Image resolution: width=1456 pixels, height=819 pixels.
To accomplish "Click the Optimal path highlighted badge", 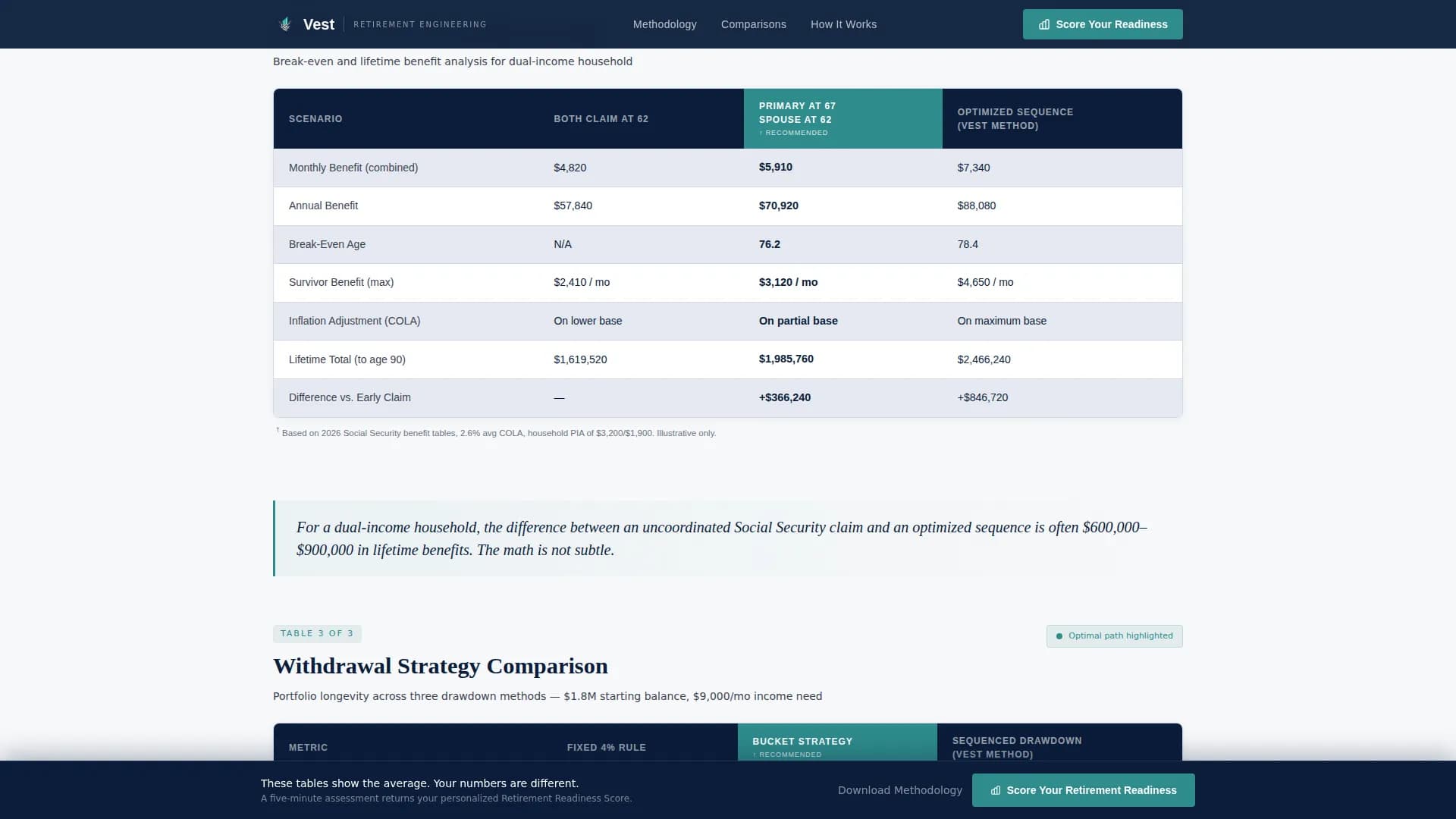I will pos(1114,636).
